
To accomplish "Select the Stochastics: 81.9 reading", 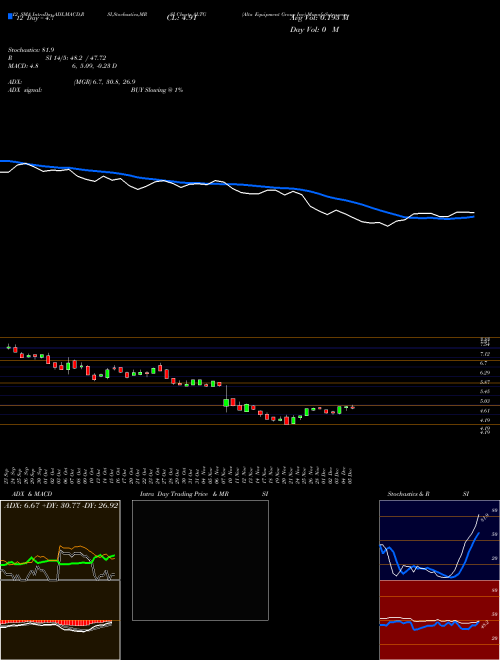I will point(31,50).
